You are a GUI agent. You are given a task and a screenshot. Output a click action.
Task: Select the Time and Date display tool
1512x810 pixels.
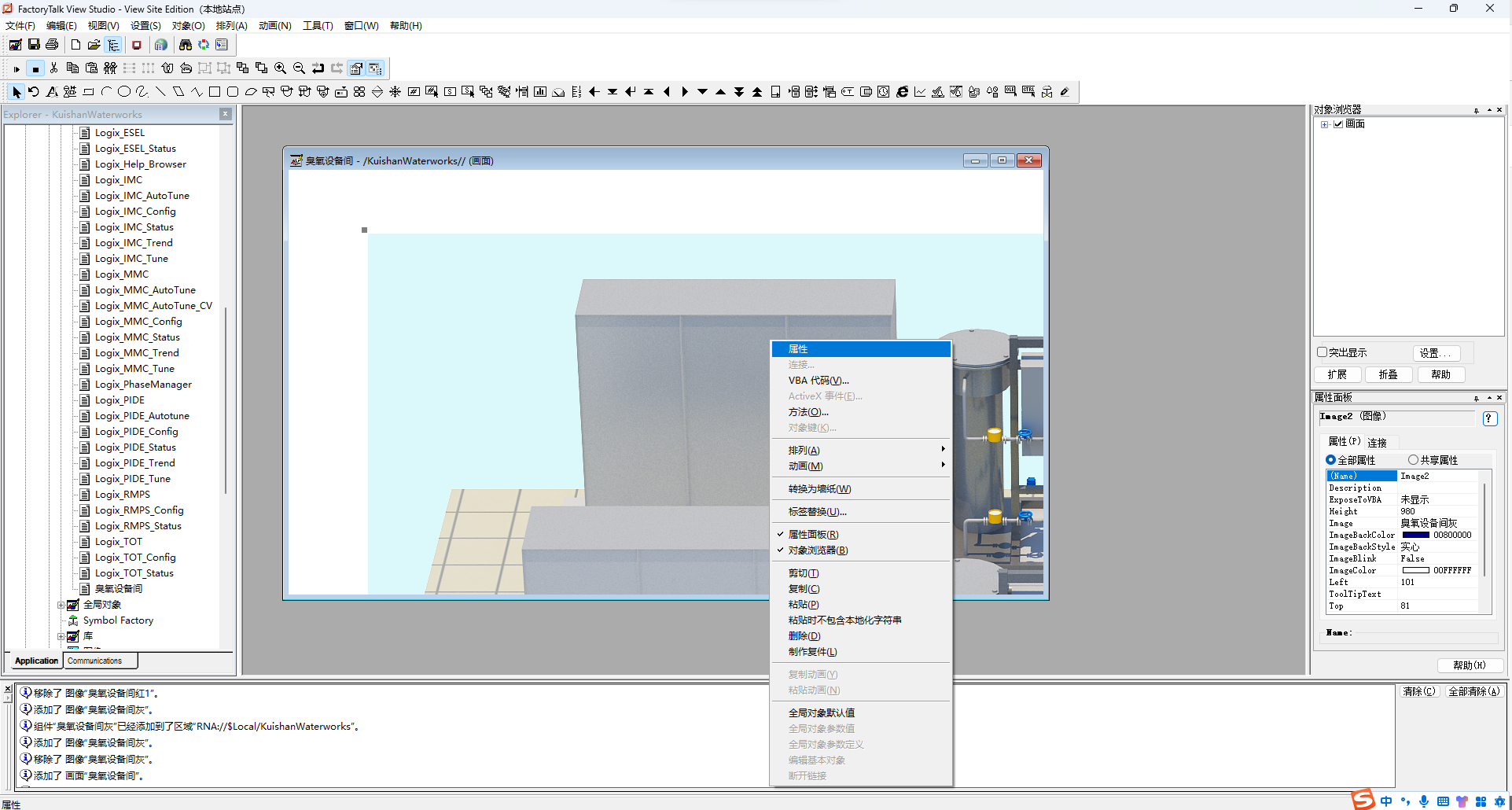click(x=884, y=92)
